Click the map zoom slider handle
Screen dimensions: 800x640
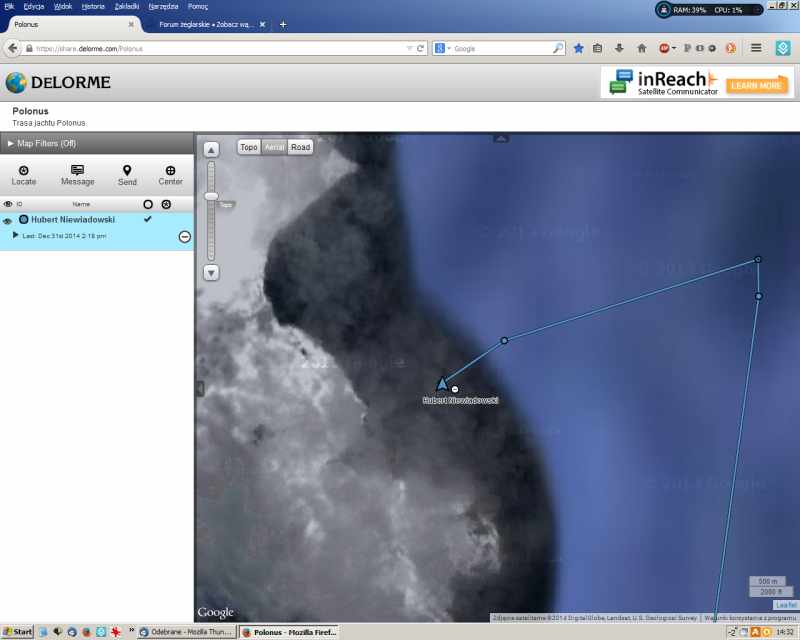[211, 196]
